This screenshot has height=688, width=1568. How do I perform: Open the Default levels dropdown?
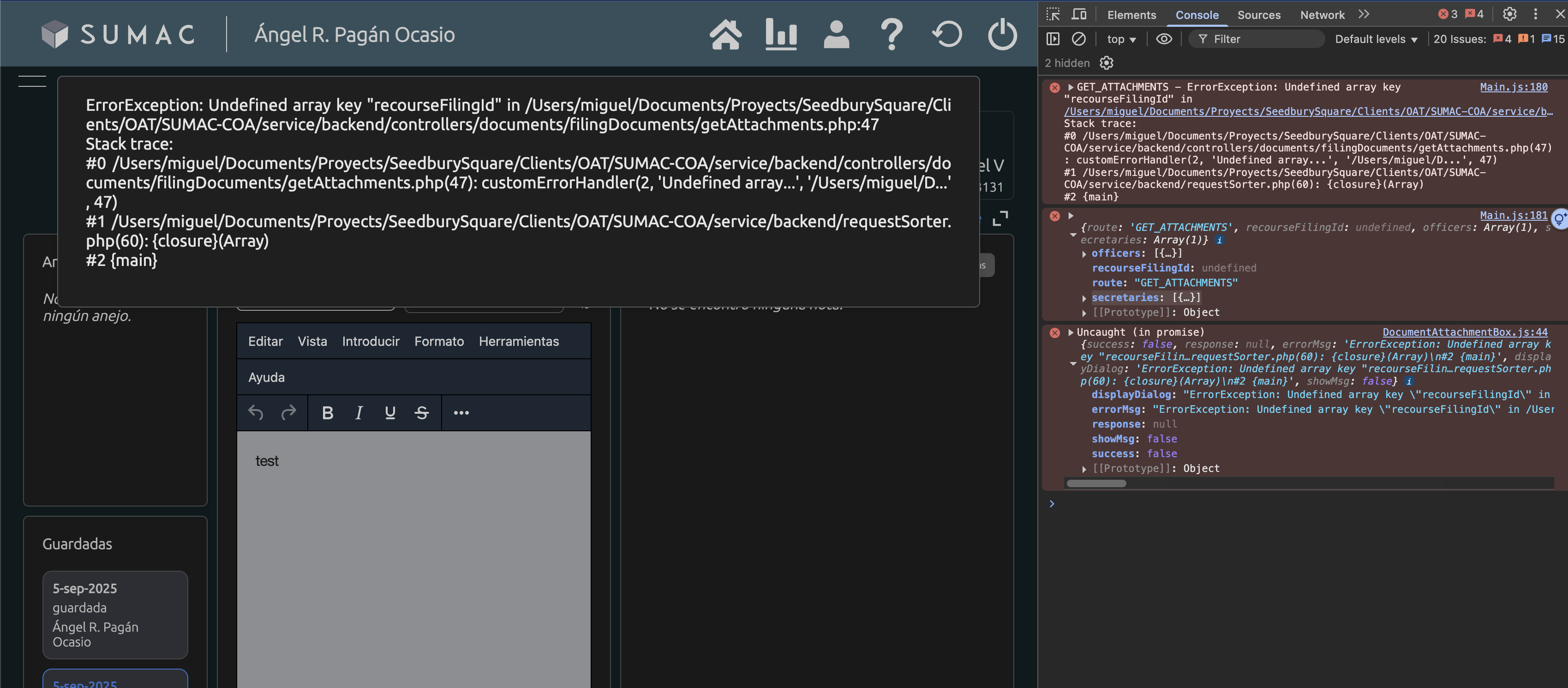tap(1376, 39)
